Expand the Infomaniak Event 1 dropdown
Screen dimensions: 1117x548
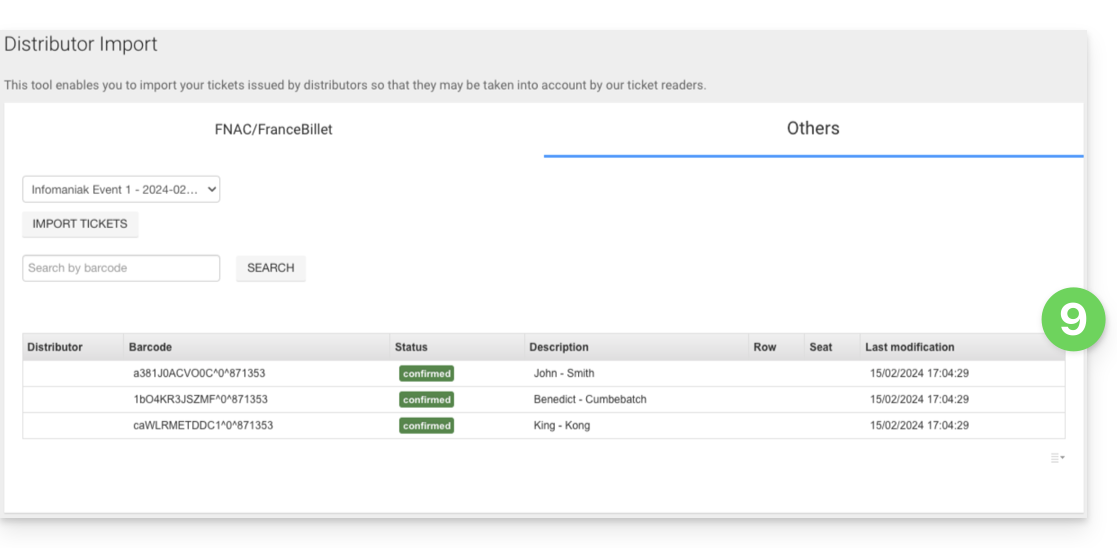coord(121,189)
